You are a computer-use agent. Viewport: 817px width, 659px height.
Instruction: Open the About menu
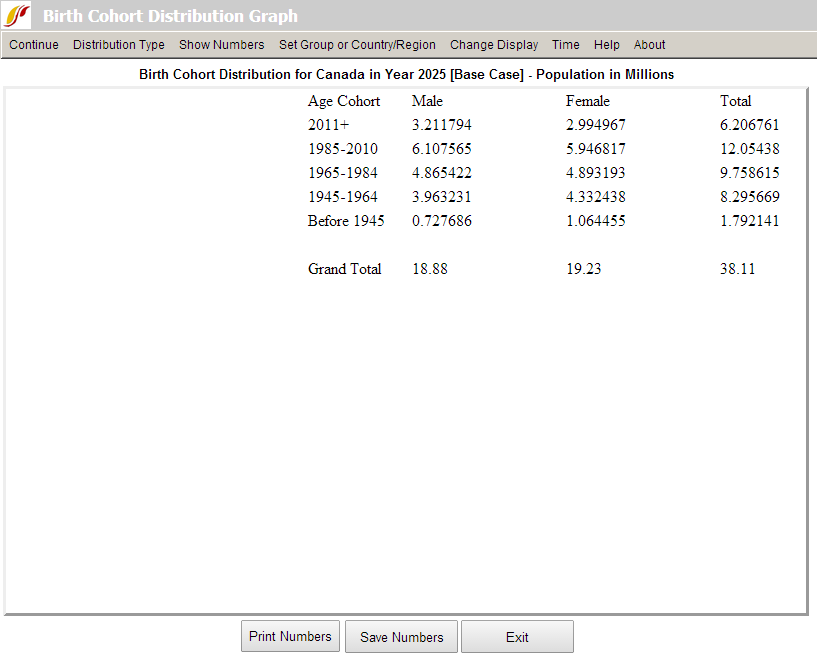[648, 44]
